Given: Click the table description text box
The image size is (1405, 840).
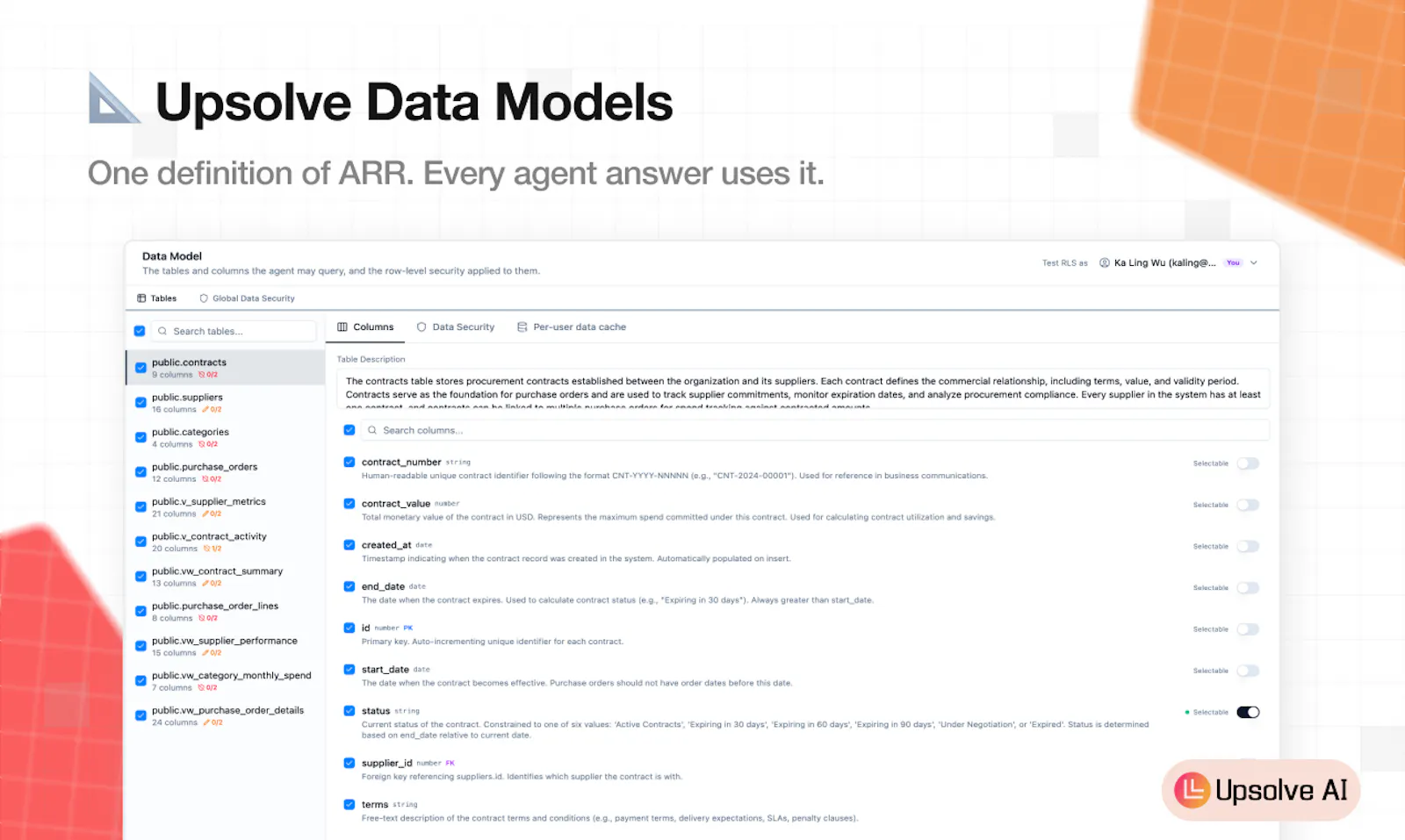Looking at the screenshot, I should click(x=803, y=389).
